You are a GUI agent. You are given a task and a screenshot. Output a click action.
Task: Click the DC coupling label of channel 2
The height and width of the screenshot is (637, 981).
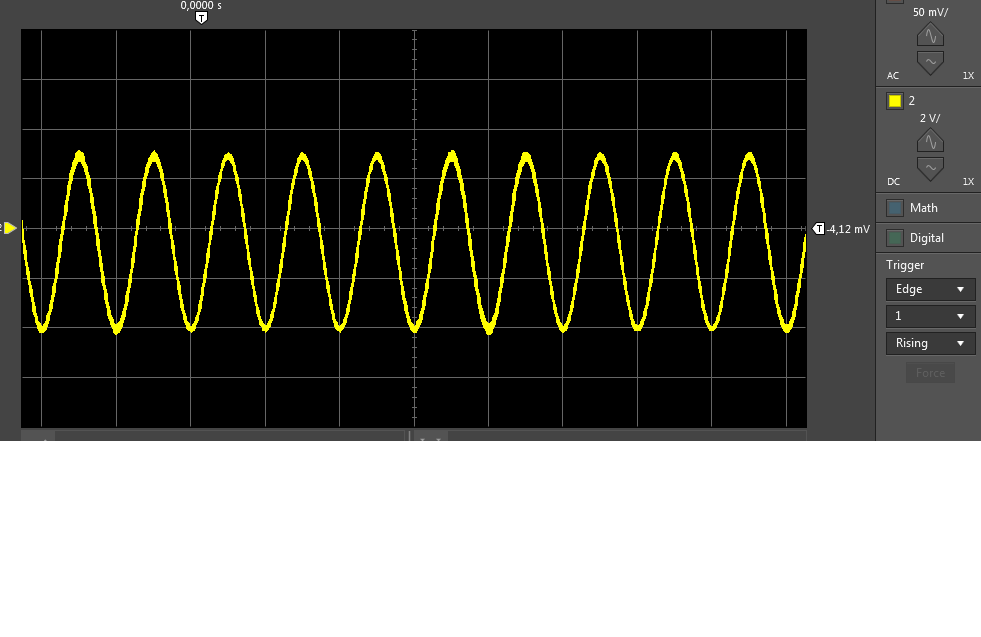click(x=893, y=181)
